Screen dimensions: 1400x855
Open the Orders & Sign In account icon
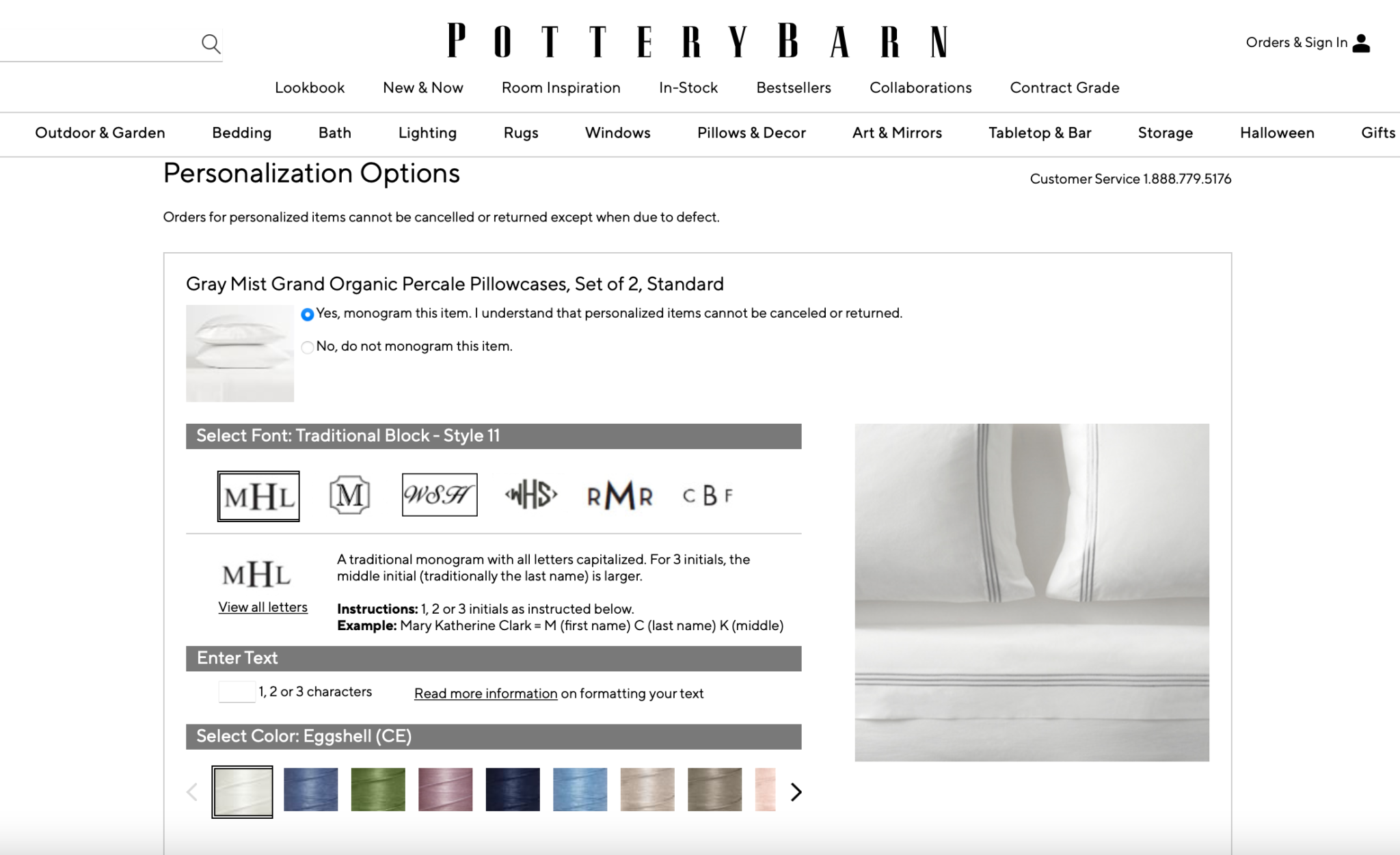pyautogui.click(x=1361, y=43)
